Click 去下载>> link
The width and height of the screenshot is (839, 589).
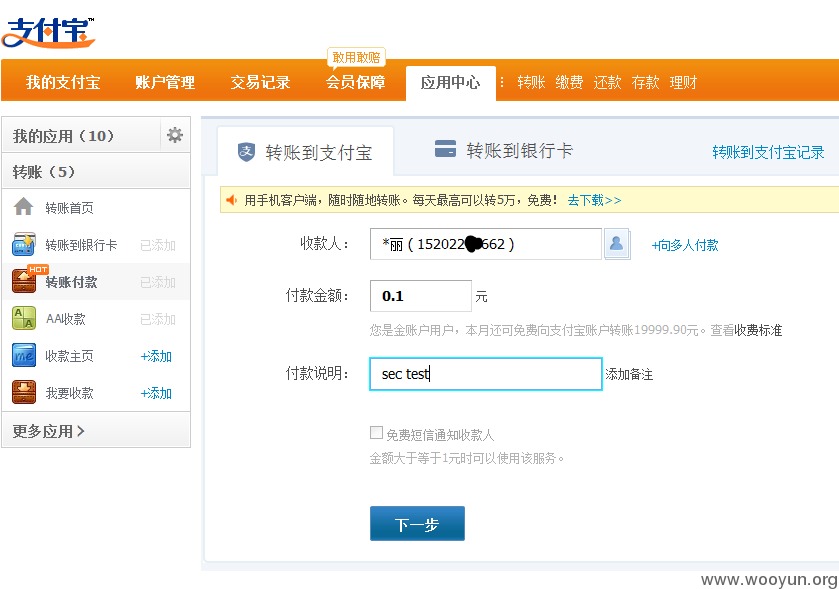[594, 200]
